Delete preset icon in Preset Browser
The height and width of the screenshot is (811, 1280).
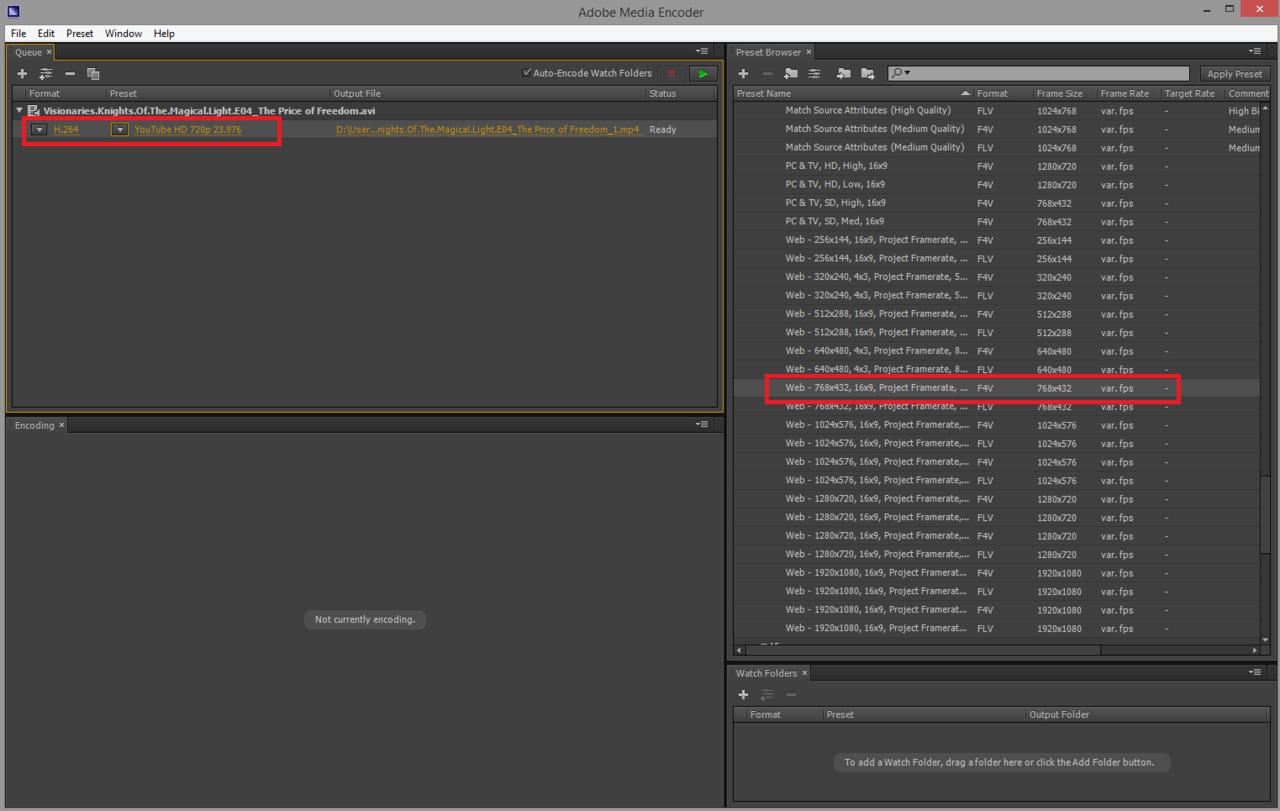click(767, 74)
